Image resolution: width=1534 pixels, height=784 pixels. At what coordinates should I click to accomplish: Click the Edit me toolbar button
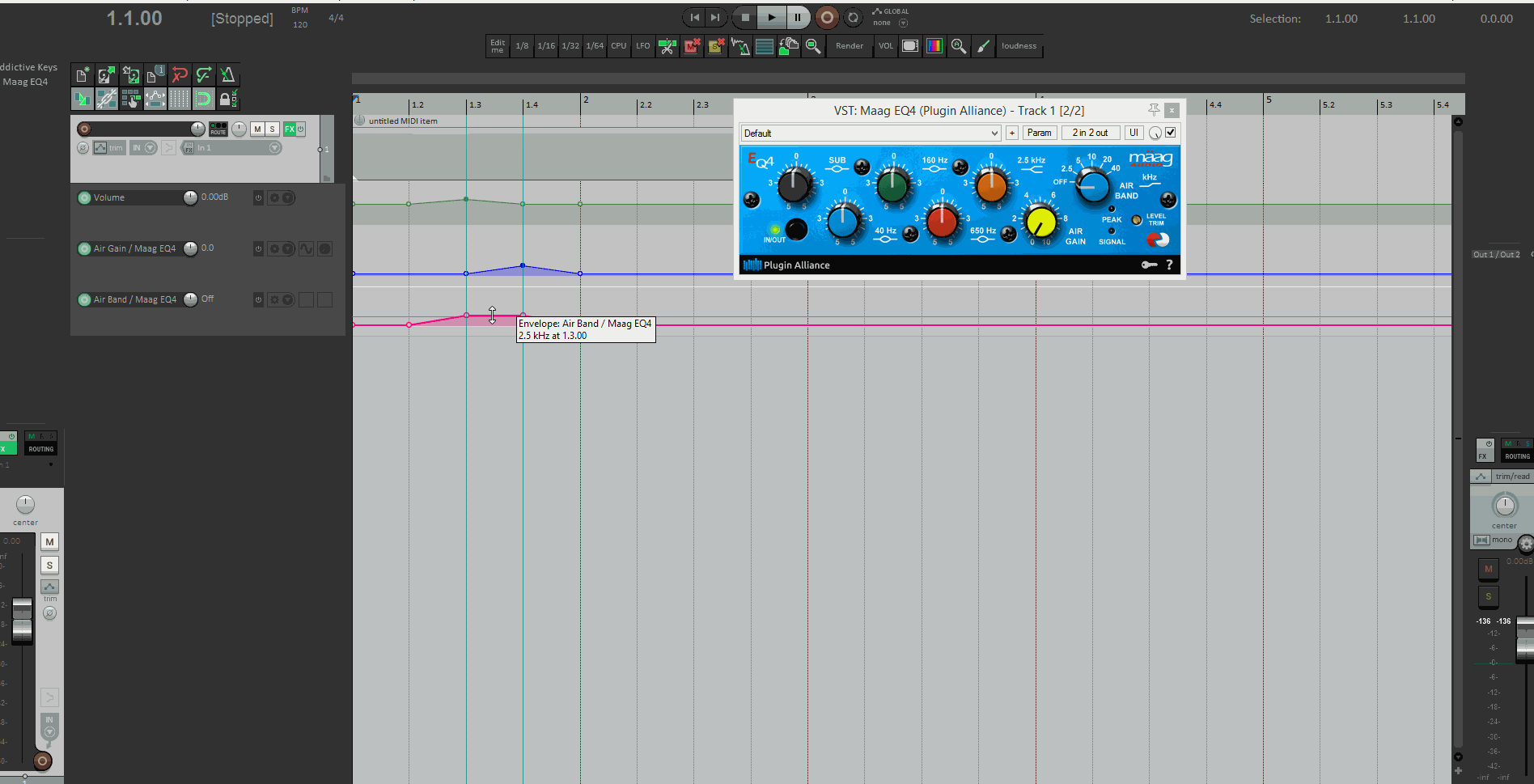tap(498, 46)
